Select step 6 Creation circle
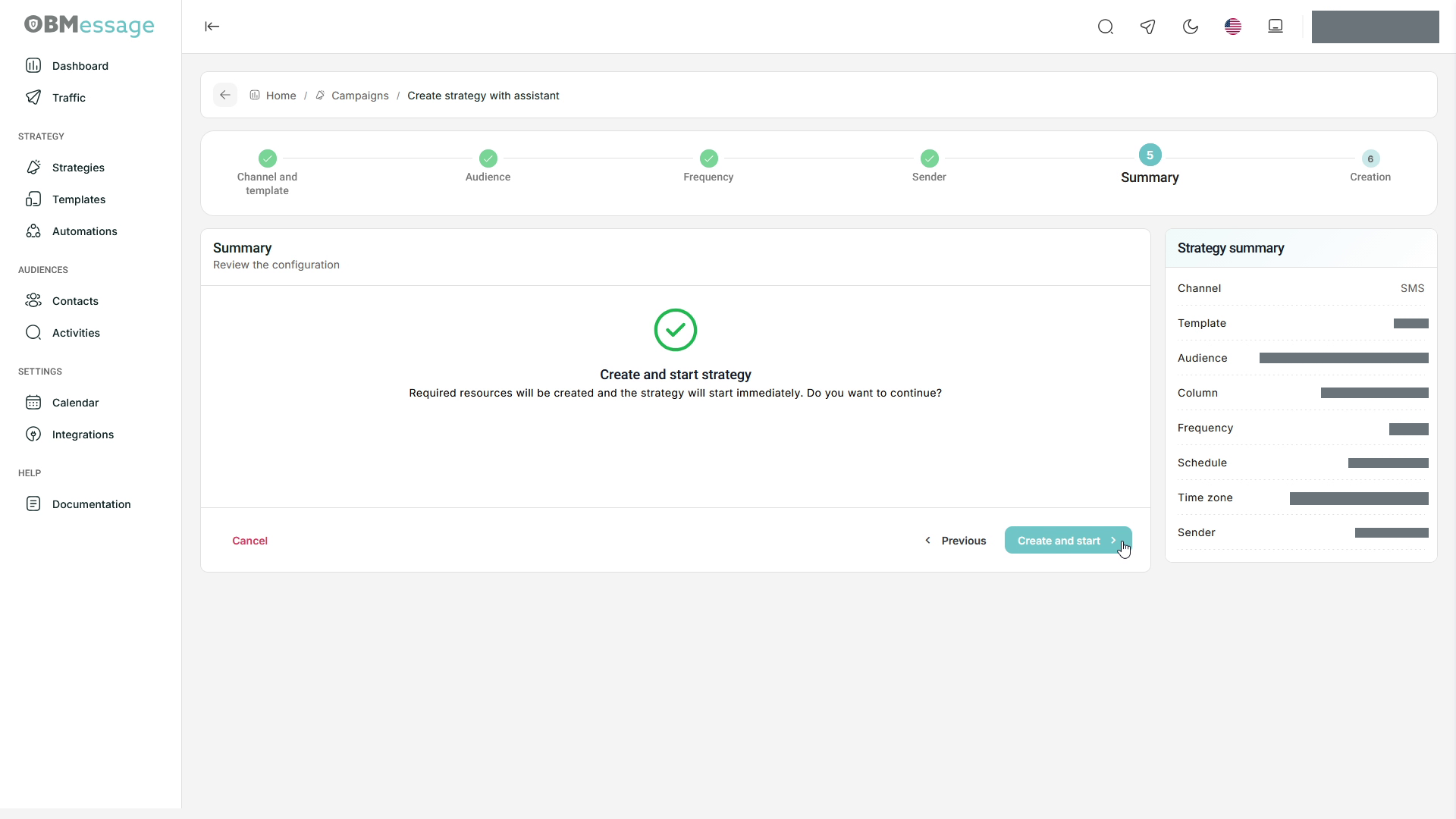 [1370, 158]
